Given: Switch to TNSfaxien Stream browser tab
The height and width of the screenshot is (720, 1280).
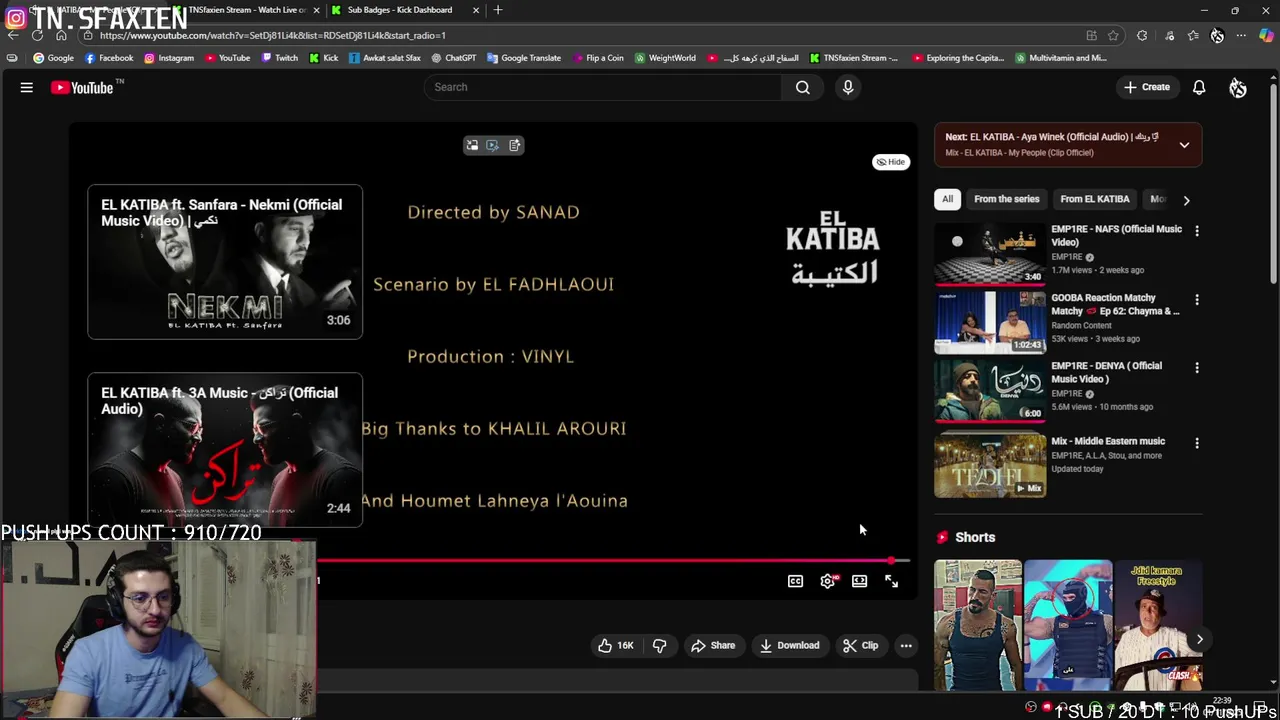Looking at the screenshot, I should [247, 10].
